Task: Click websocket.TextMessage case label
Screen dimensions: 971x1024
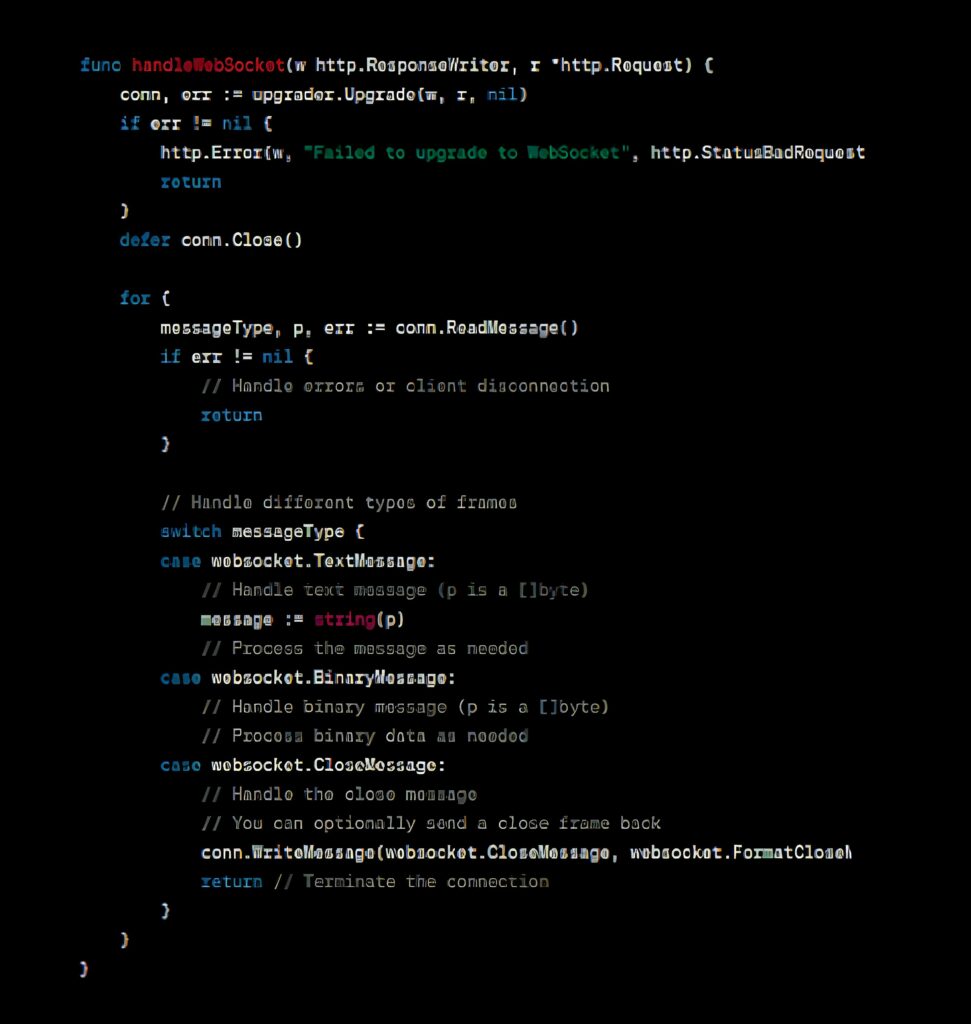Action: tap(323, 562)
